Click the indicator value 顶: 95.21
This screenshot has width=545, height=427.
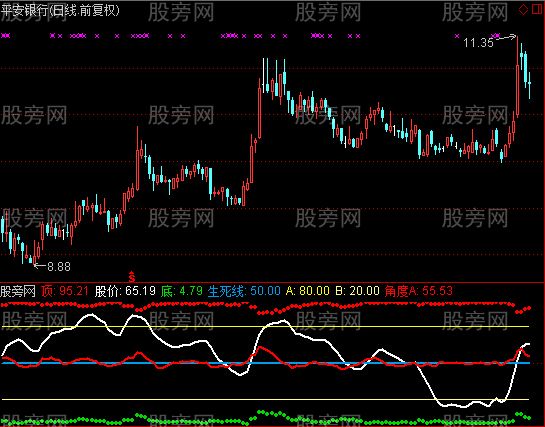(65, 291)
